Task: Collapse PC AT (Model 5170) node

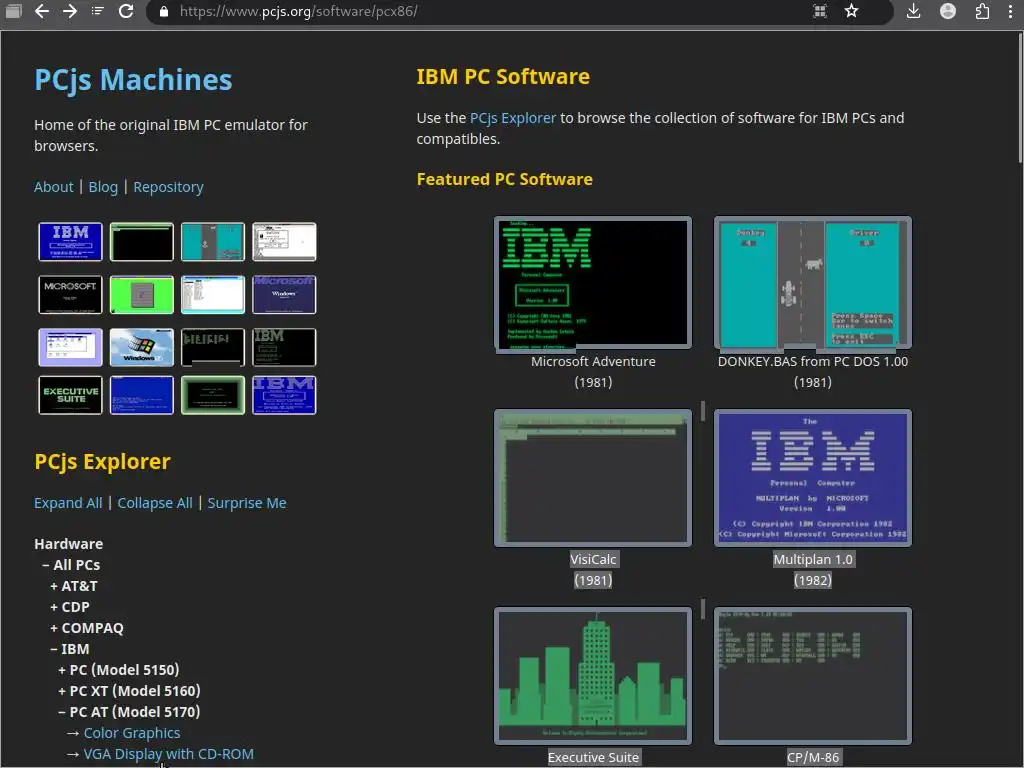Action: [x=129, y=712]
